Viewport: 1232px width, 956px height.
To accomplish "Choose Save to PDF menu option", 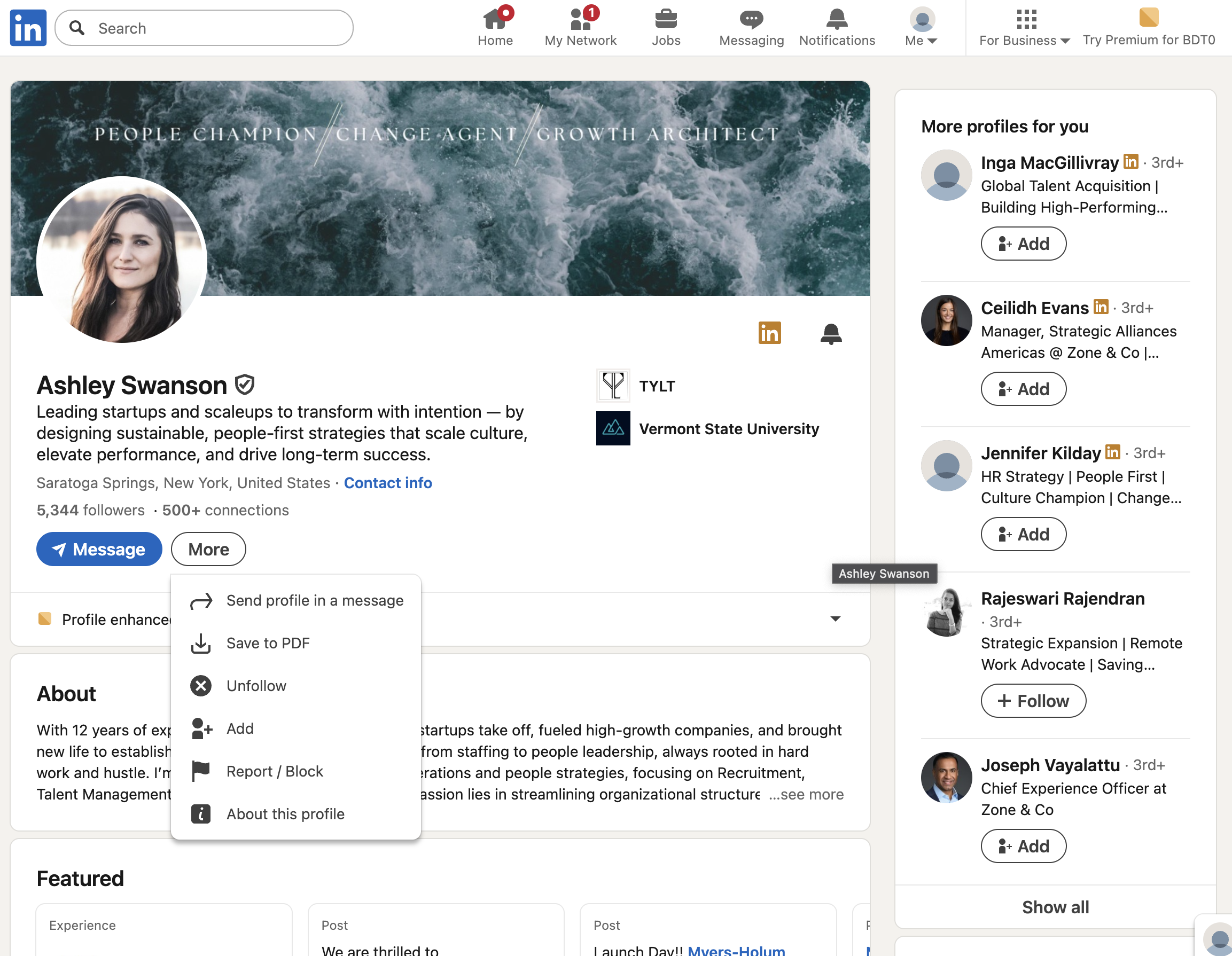I will click(x=296, y=644).
